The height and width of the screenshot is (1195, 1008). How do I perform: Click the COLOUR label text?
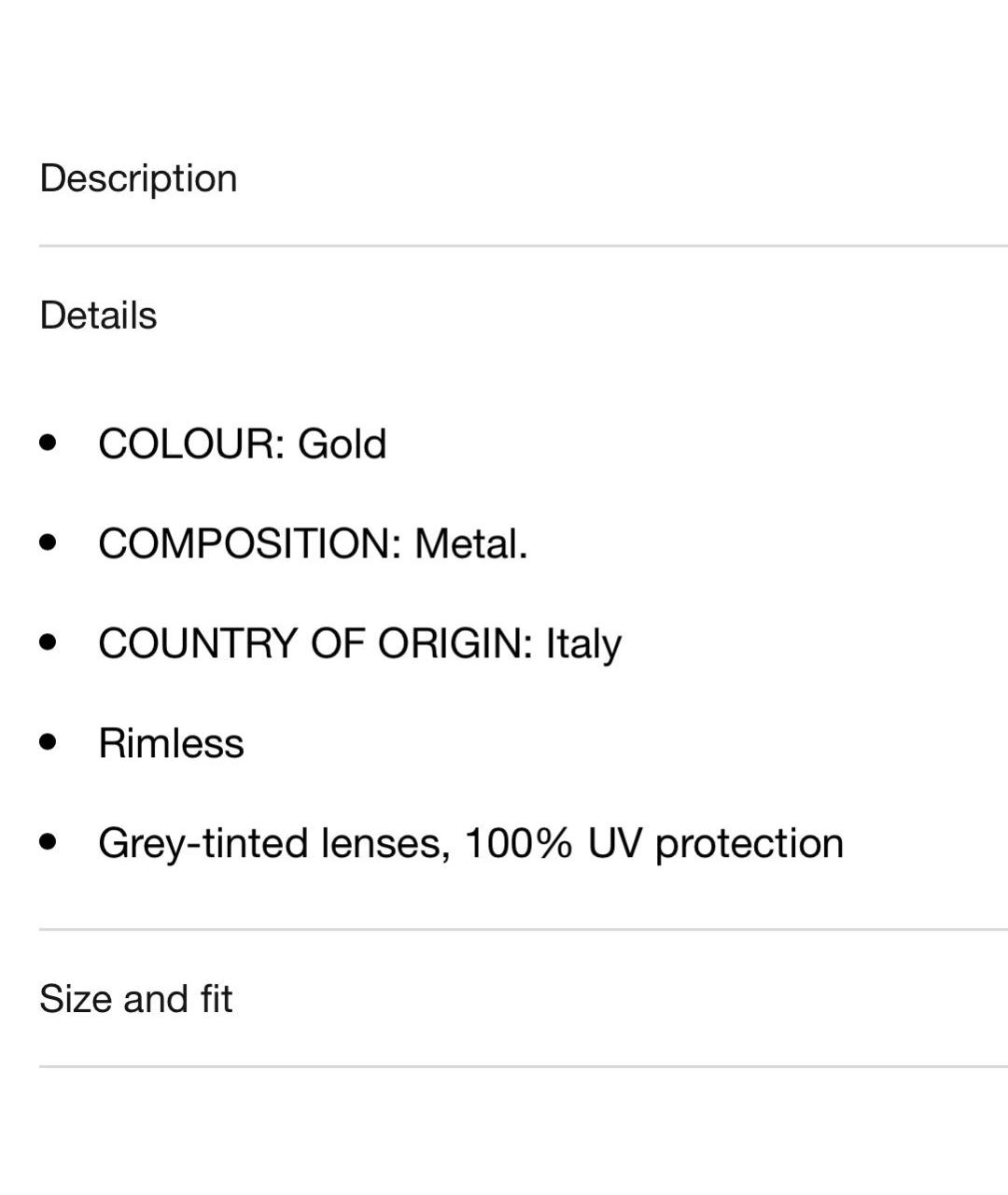(x=191, y=443)
